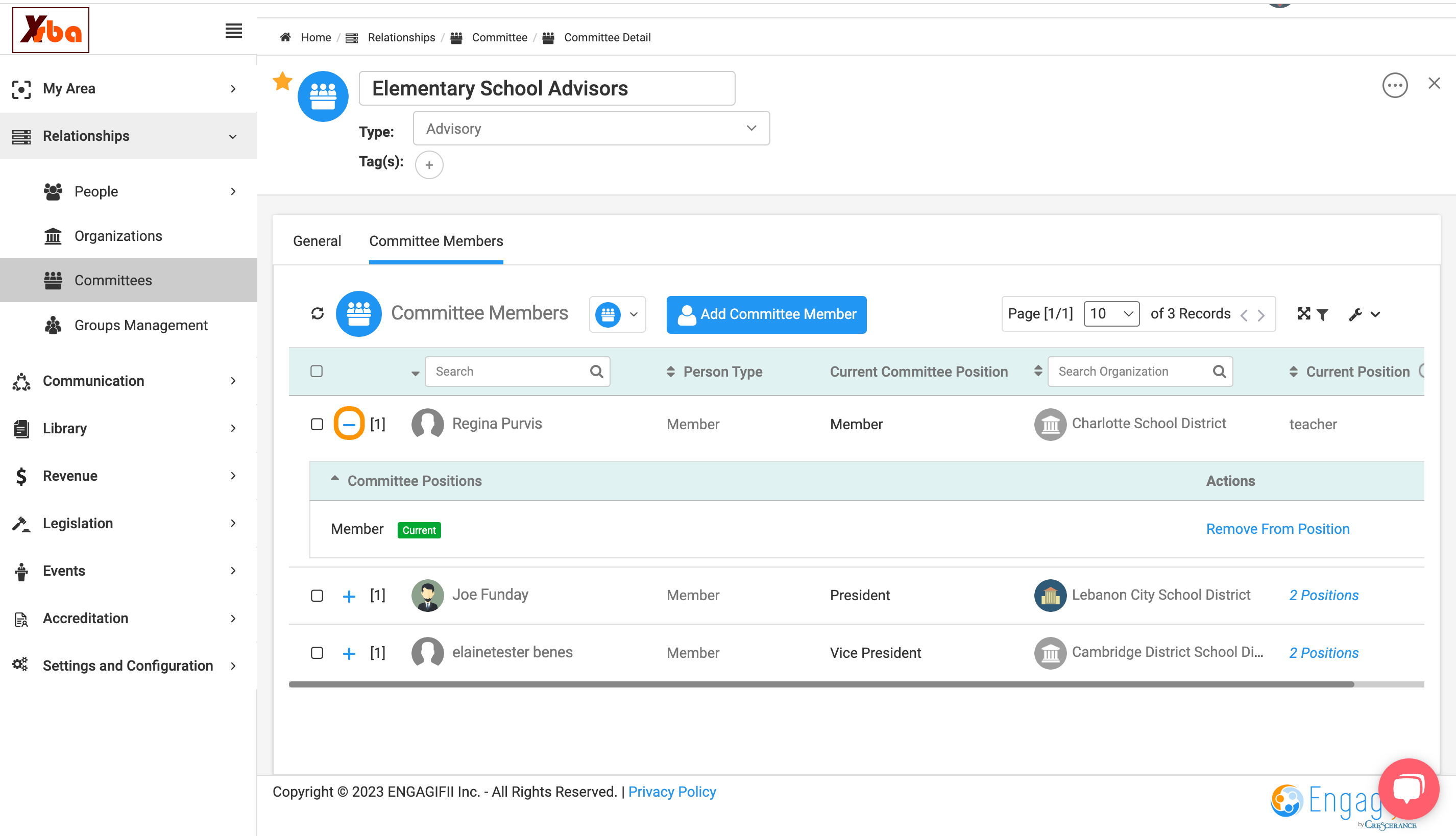Click the orange favorite star icon
The height and width of the screenshot is (836, 1456).
[x=282, y=81]
